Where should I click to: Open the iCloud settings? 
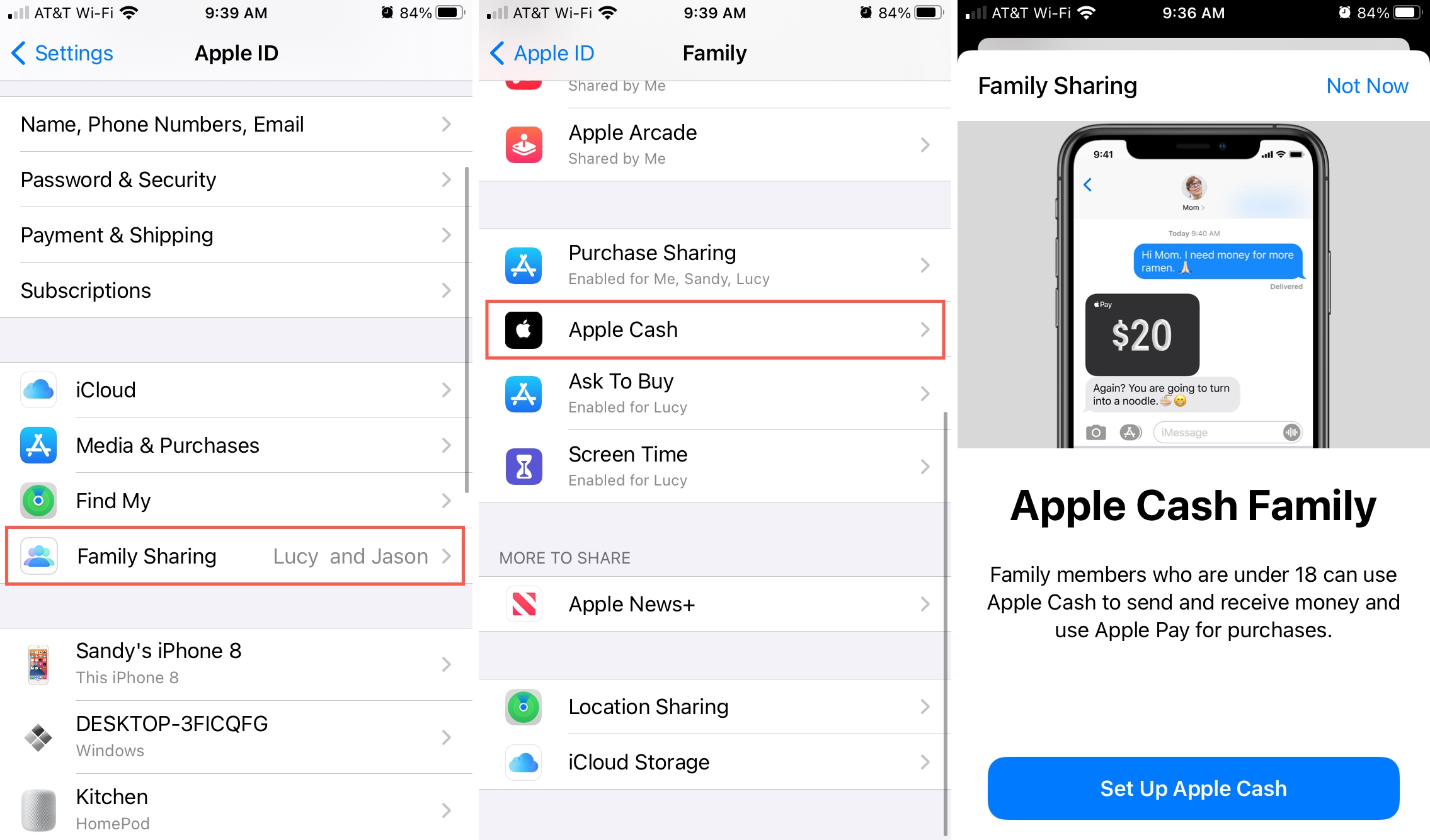click(234, 391)
